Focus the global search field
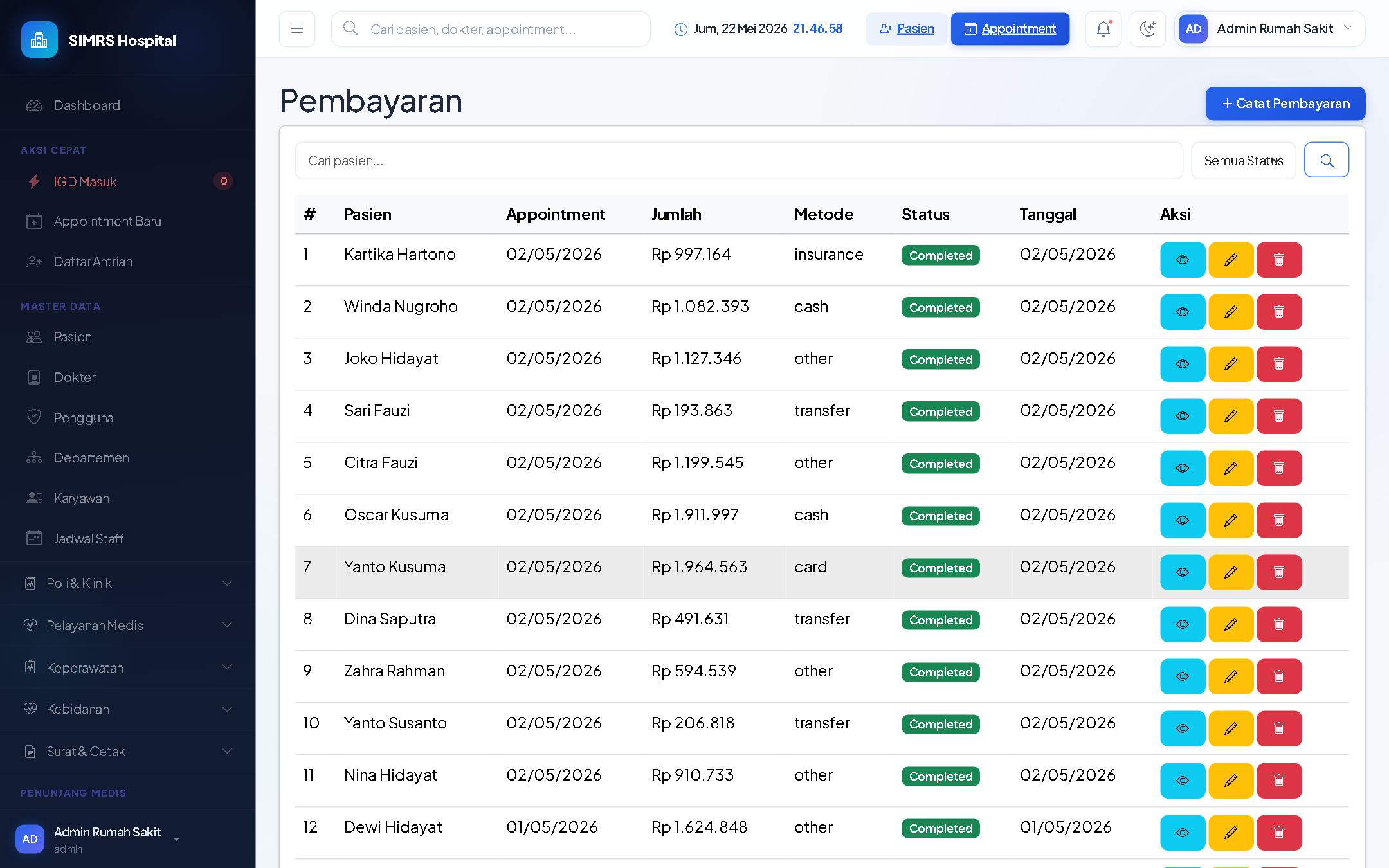The image size is (1389, 868). 491,29
